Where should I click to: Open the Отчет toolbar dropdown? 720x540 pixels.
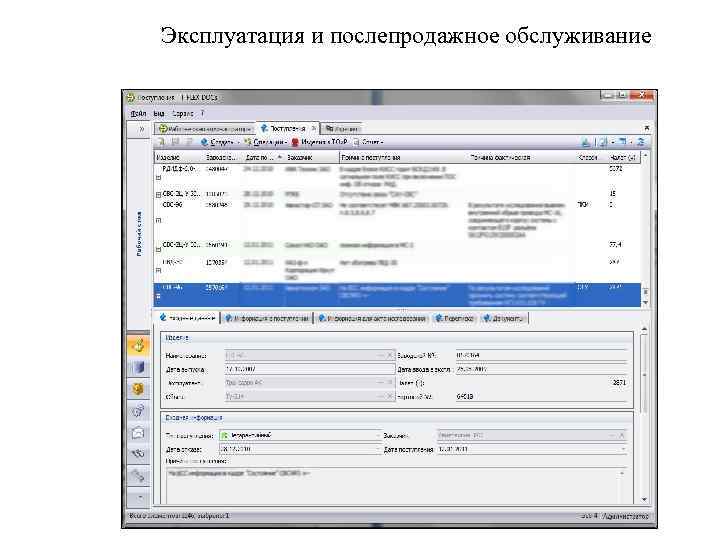point(368,142)
